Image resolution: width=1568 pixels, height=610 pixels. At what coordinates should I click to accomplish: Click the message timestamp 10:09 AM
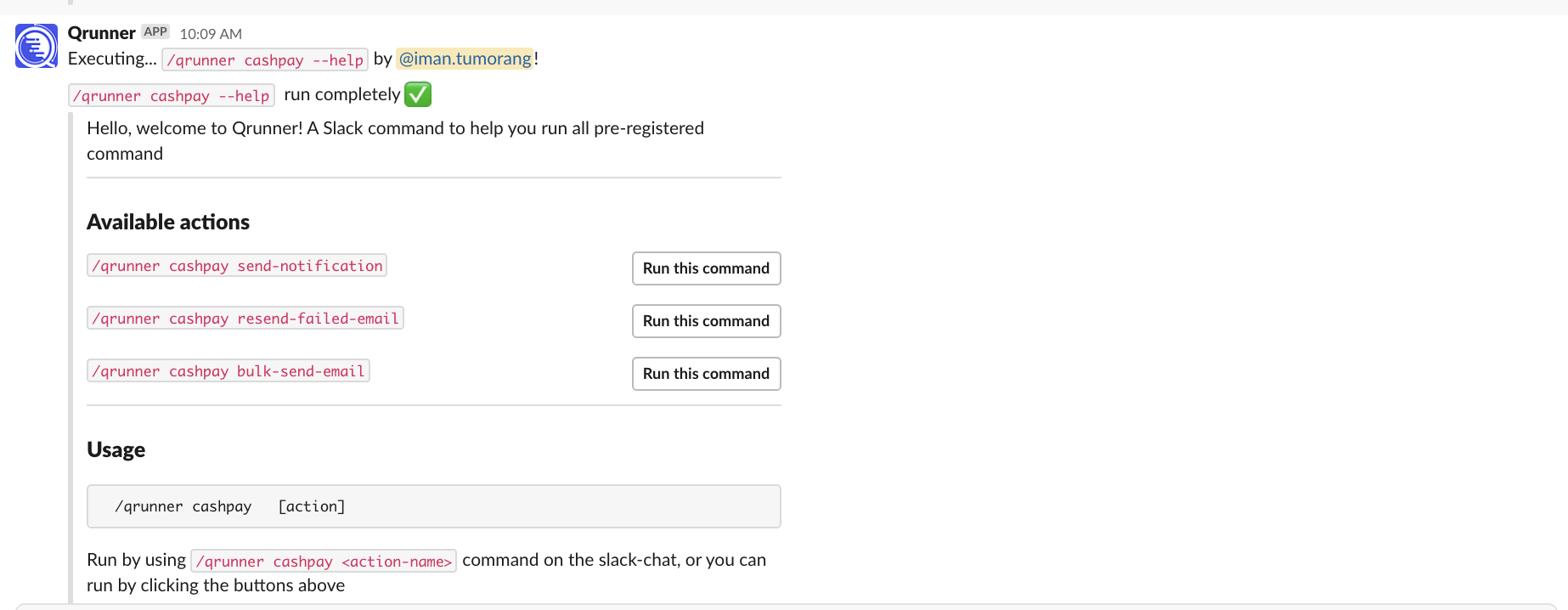point(209,33)
